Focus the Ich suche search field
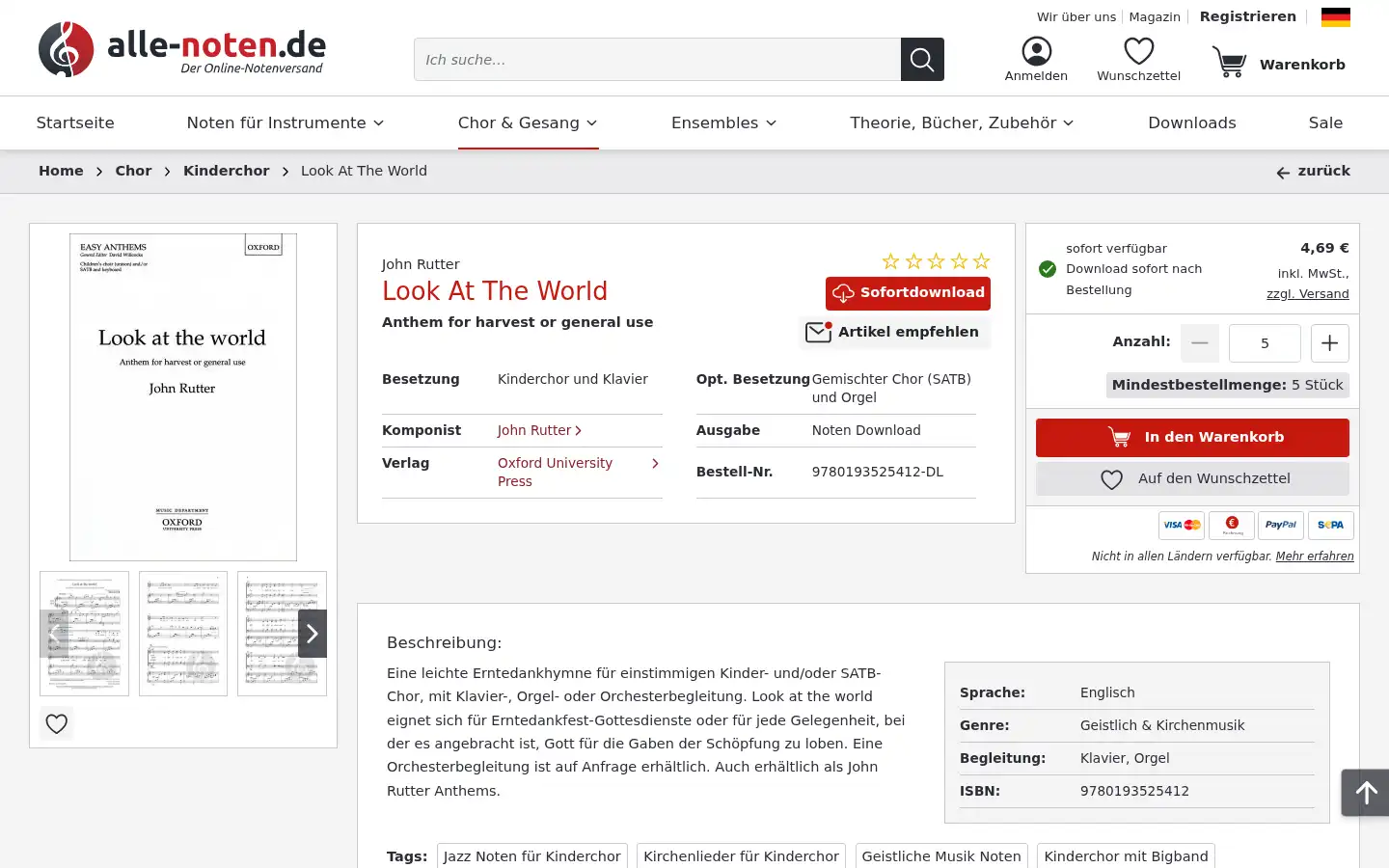1389x868 pixels. tap(657, 60)
